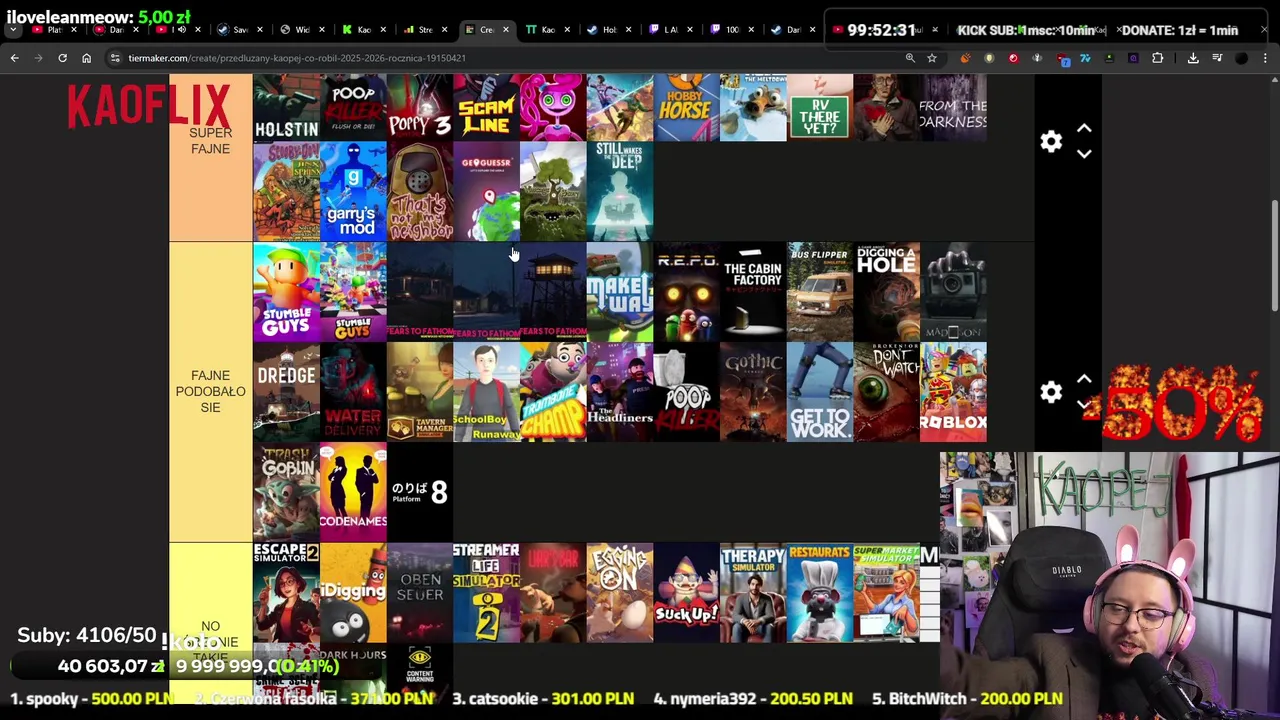Select That's Not My Neighbor tile
This screenshot has height=720, width=1280.
coord(420,191)
